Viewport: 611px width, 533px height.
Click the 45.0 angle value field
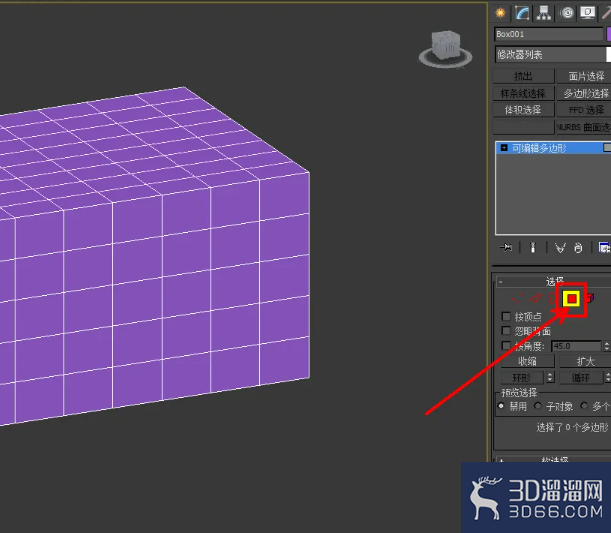click(576, 346)
